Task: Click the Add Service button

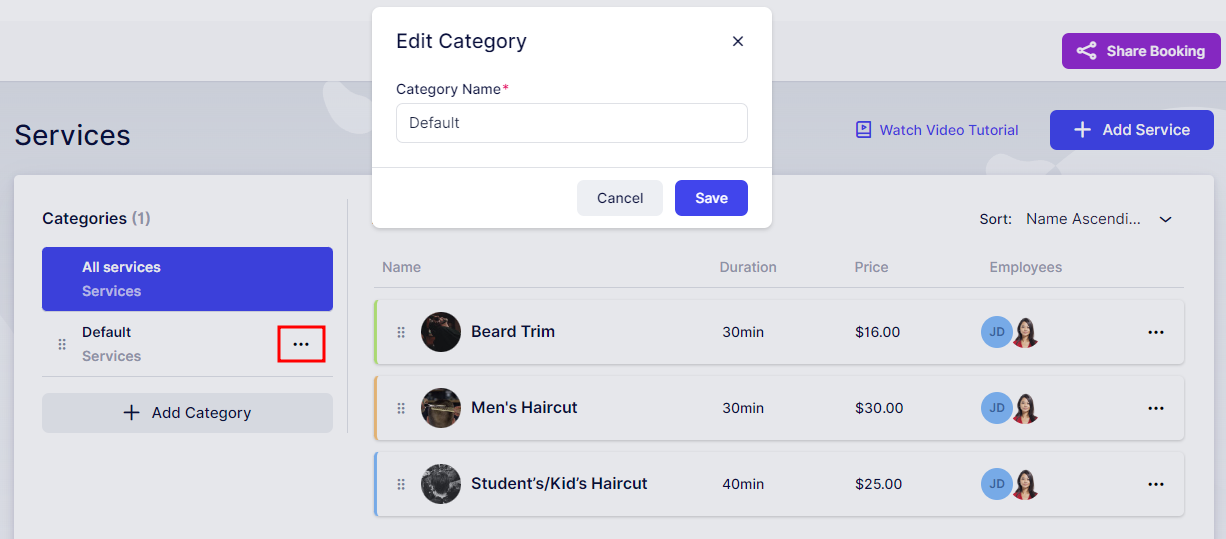Action: click(1131, 130)
